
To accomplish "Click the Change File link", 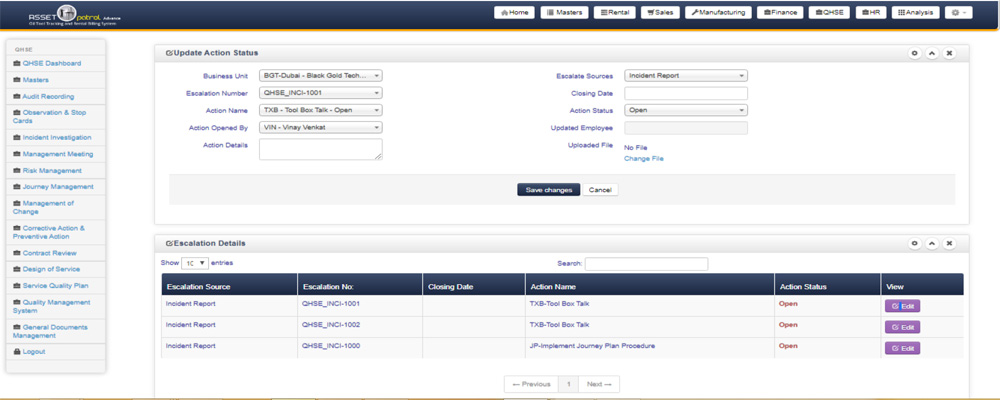I will (x=643, y=158).
